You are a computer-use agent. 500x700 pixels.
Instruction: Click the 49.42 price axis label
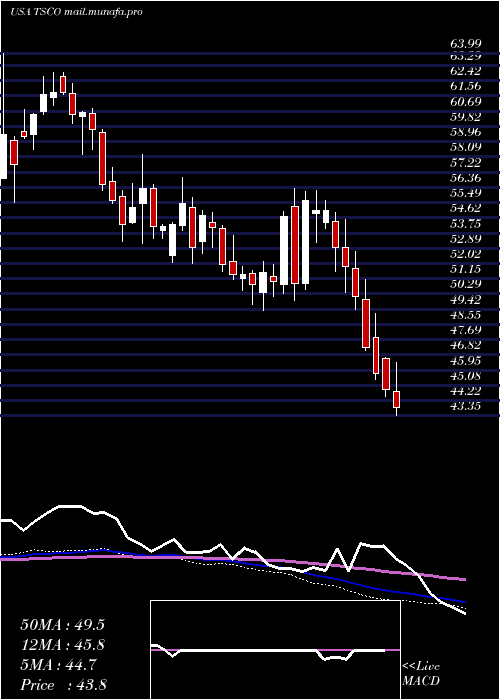tap(466, 299)
